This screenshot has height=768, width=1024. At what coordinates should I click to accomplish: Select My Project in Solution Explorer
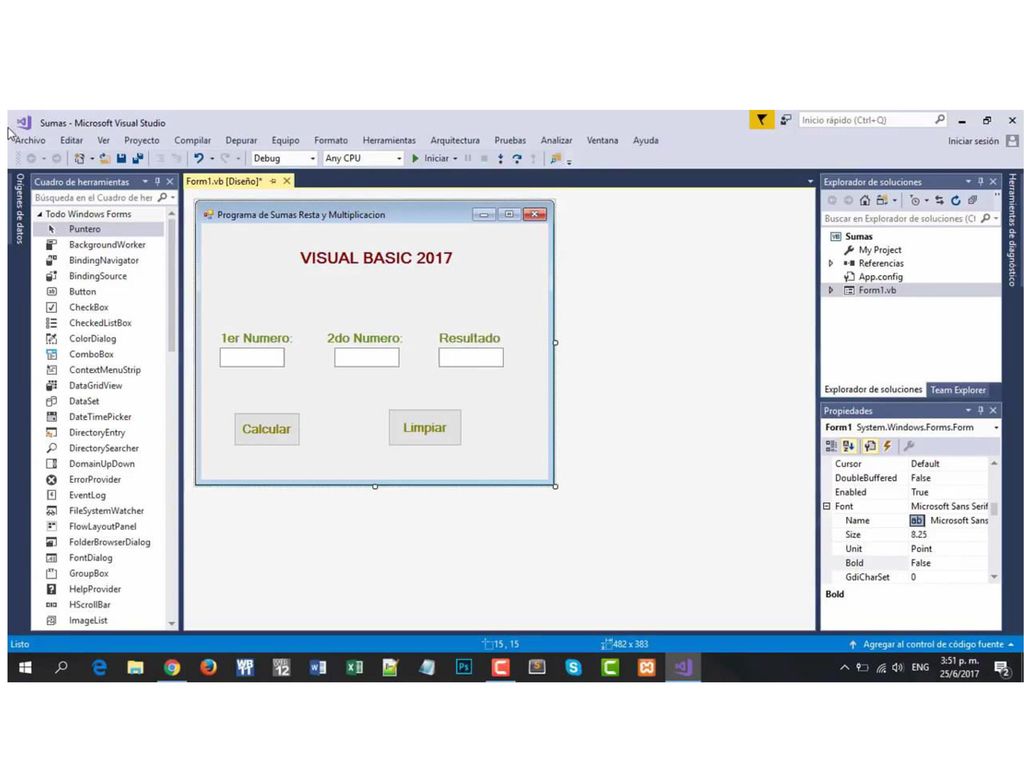pos(880,250)
